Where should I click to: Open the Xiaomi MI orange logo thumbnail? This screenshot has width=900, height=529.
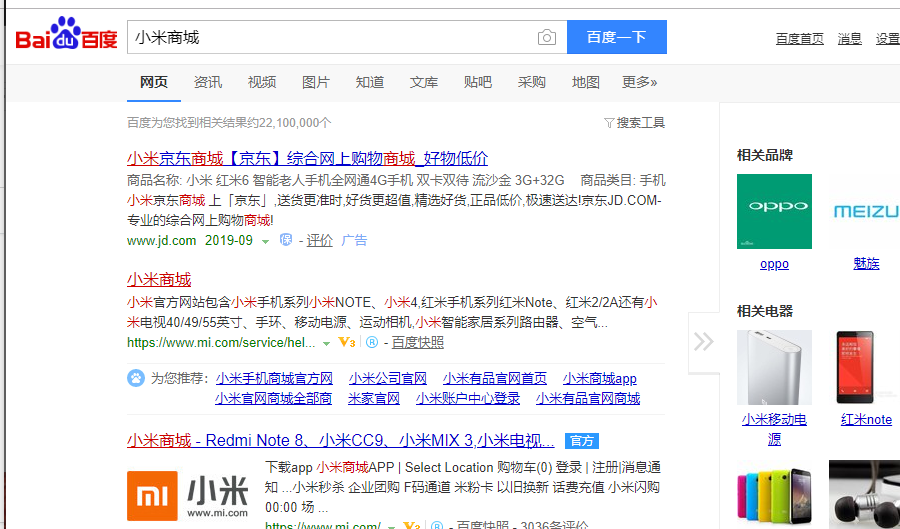pyautogui.click(x=152, y=496)
